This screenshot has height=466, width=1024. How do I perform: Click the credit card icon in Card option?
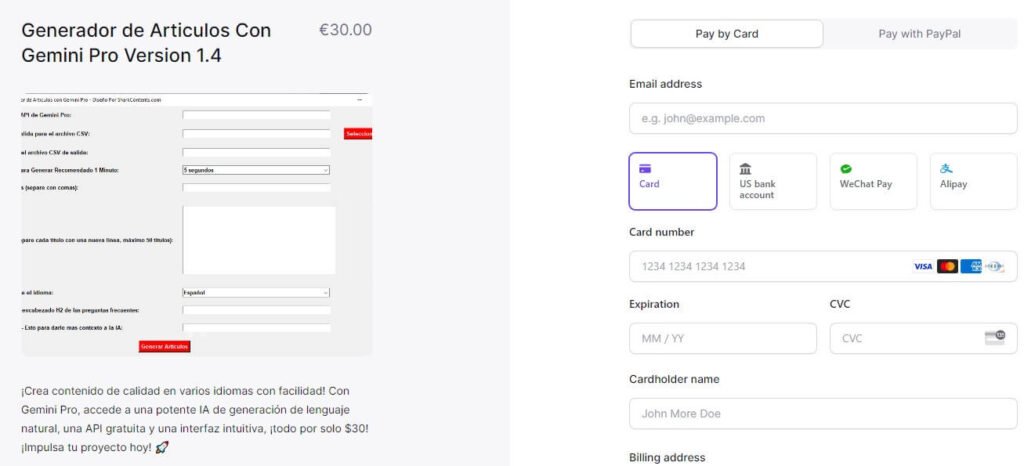645,168
